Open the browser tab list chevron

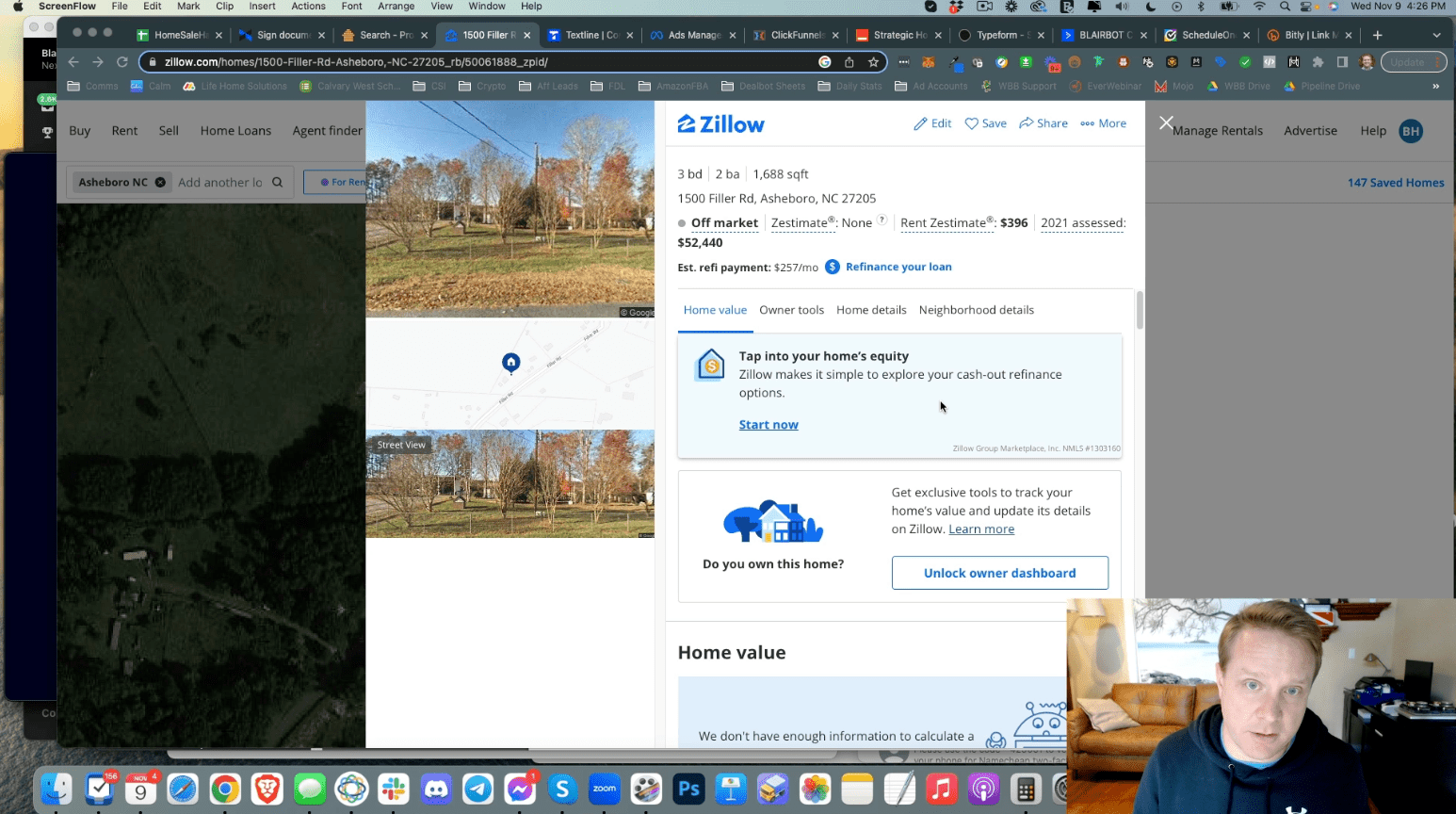(1436, 35)
